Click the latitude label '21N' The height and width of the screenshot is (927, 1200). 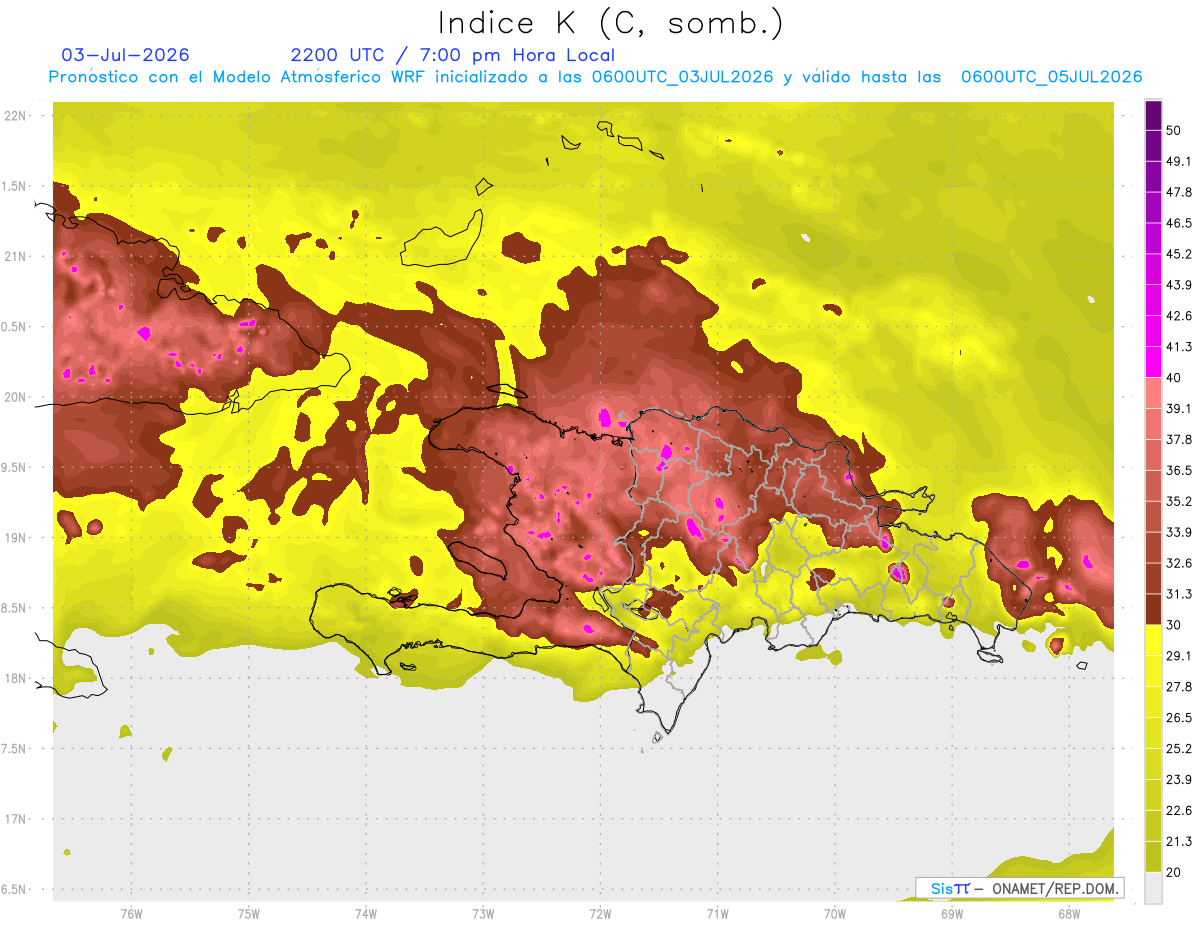click(x=15, y=257)
